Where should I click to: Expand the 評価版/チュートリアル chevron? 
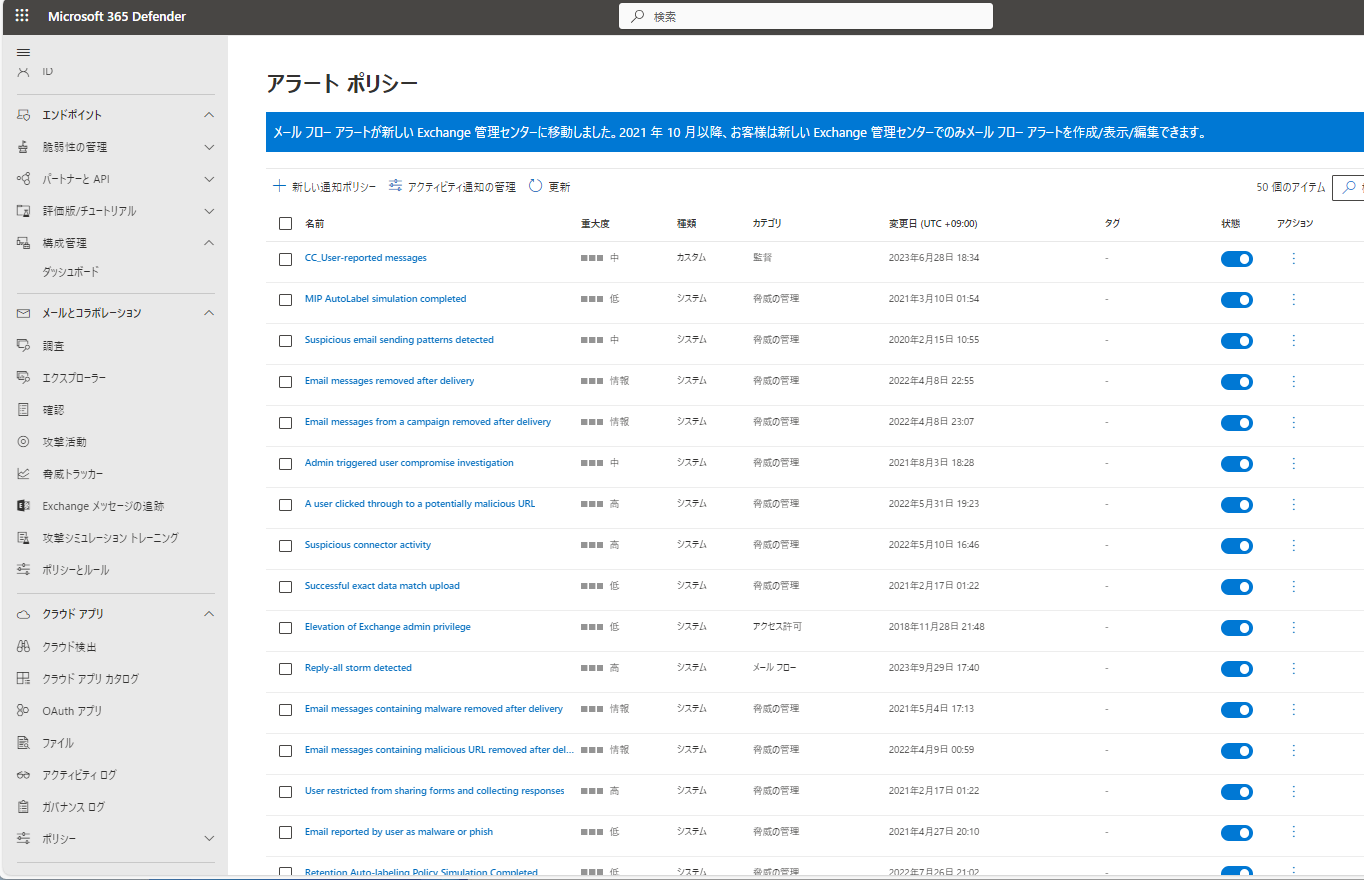(x=209, y=211)
